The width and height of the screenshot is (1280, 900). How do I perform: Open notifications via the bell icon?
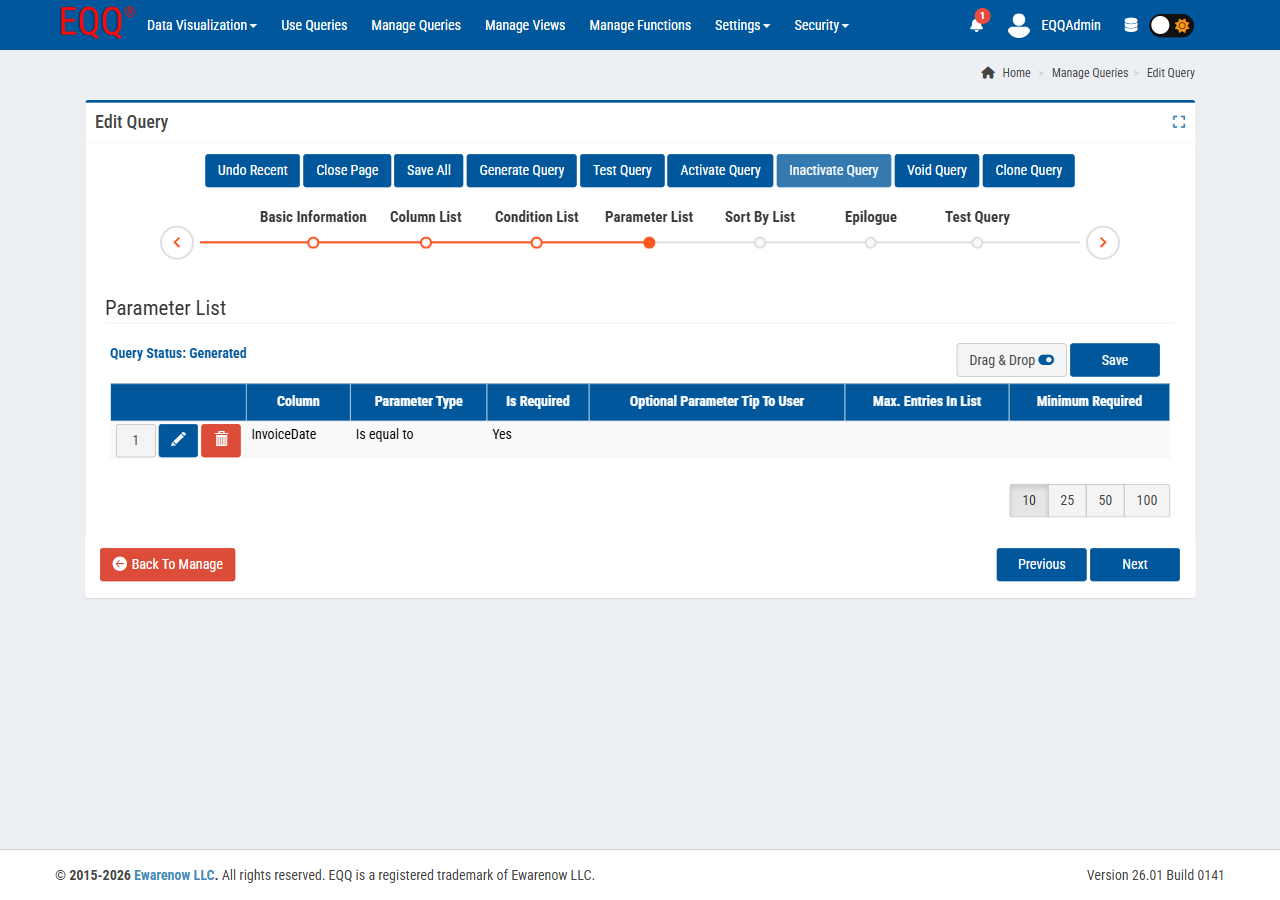[x=975, y=26]
